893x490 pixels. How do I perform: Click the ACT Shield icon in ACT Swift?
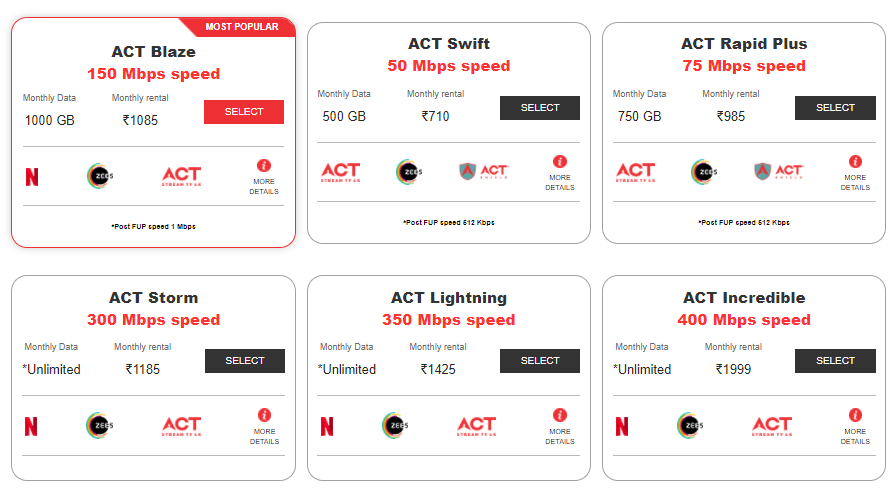coord(484,172)
